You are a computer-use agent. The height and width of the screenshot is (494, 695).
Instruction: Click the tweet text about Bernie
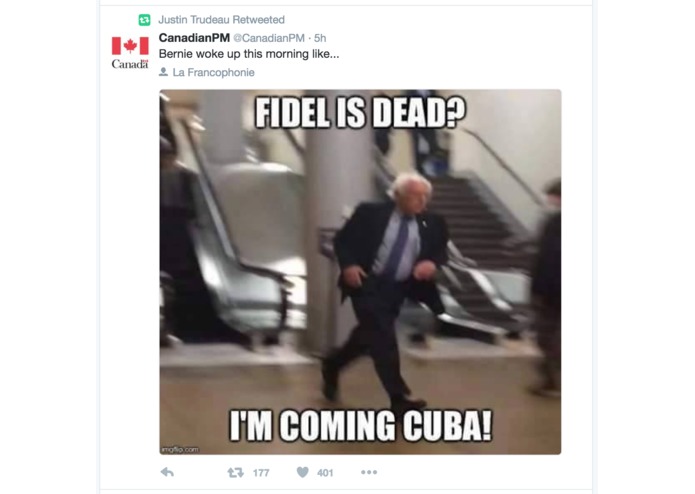pos(249,54)
